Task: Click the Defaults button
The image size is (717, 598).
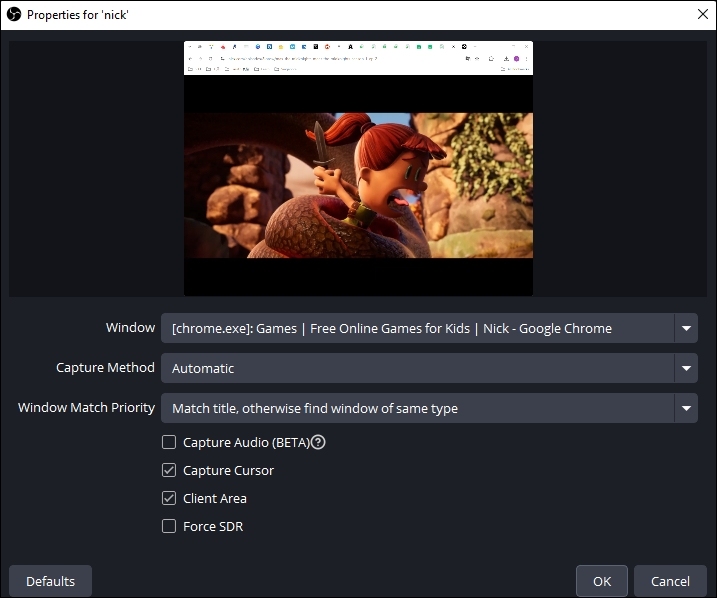Action: (x=50, y=581)
